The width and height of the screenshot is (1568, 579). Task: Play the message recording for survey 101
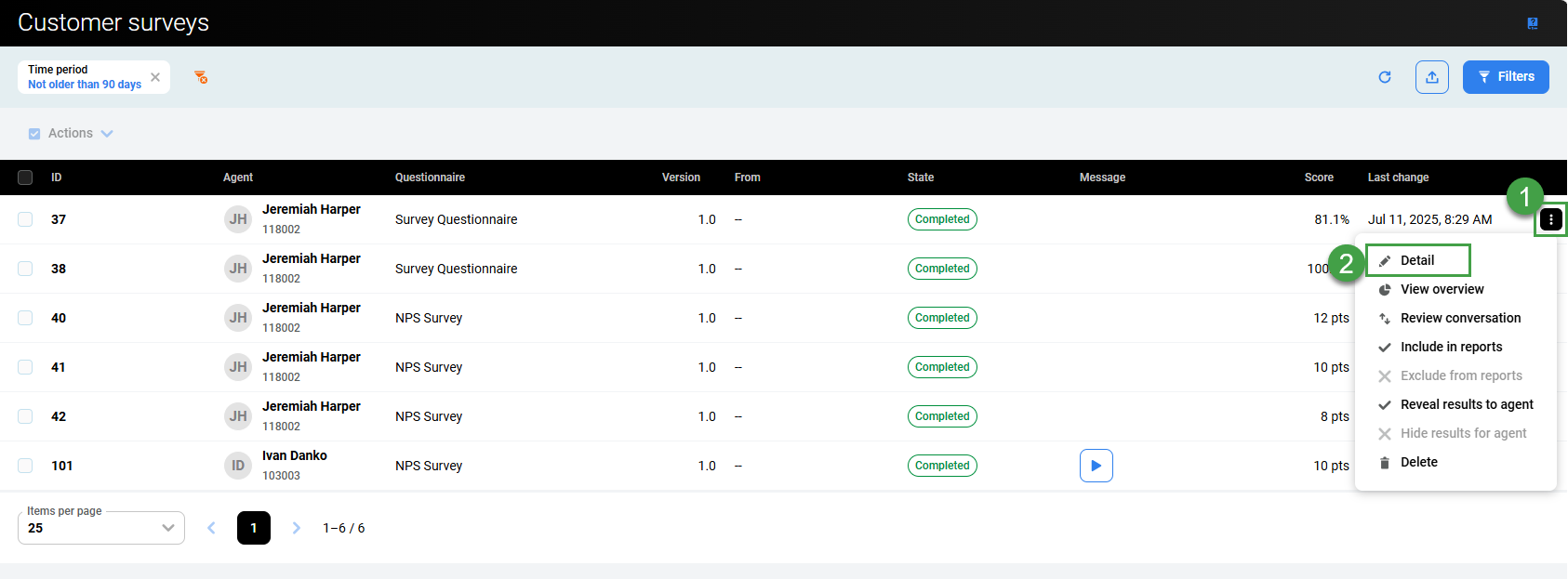point(1096,466)
